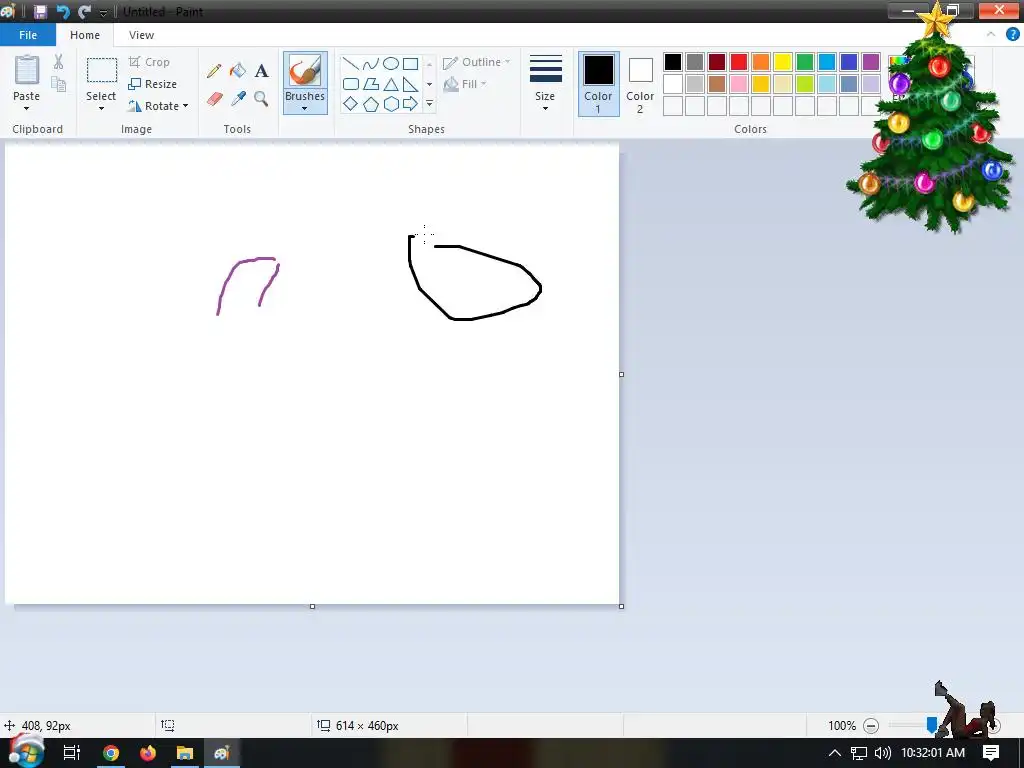The height and width of the screenshot is (768, 1024).
Task: Select the Color picker eyedropper tool
Action: (238, 99)
